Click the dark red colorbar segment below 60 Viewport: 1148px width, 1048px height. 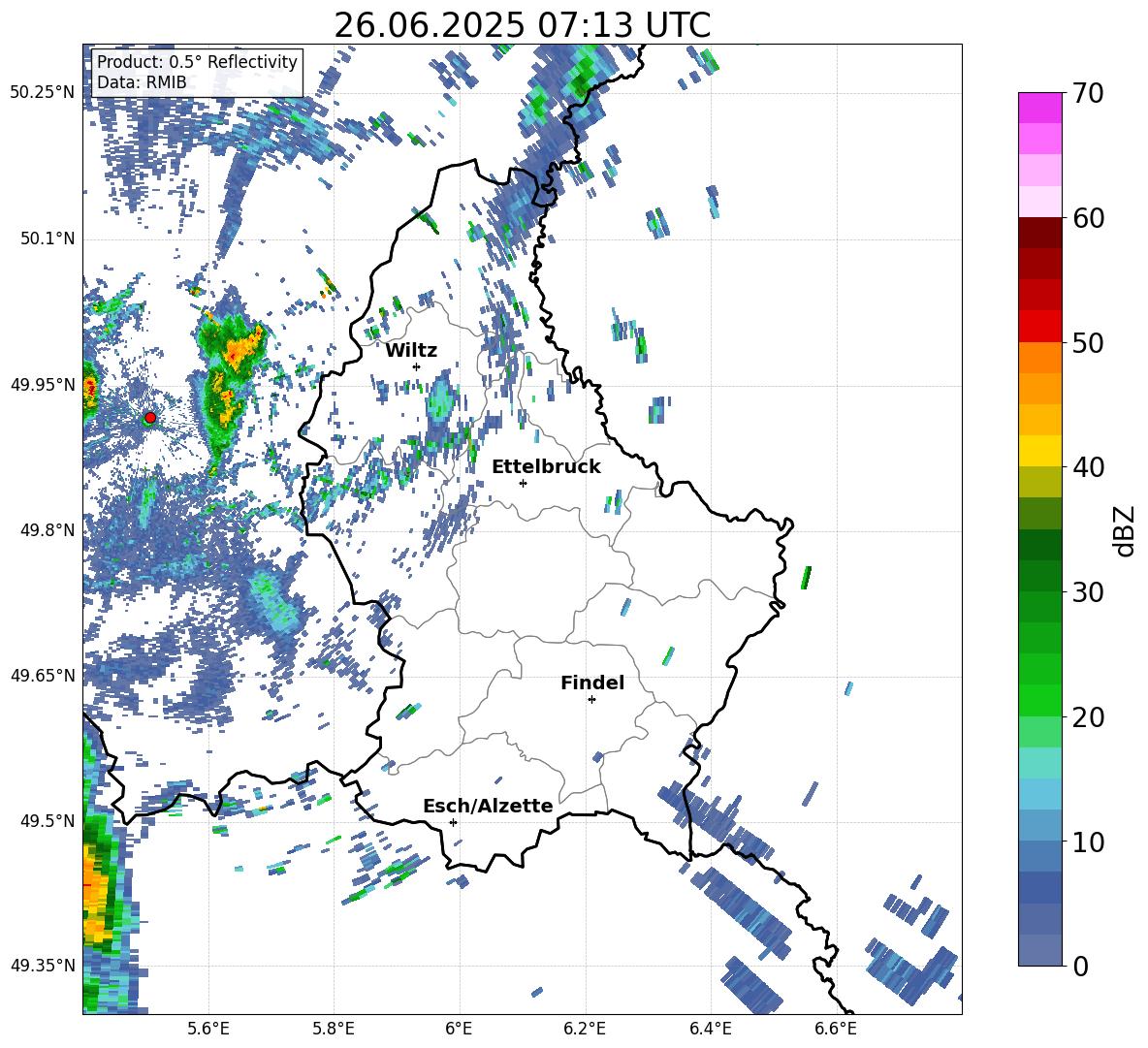click(1039, 234)
